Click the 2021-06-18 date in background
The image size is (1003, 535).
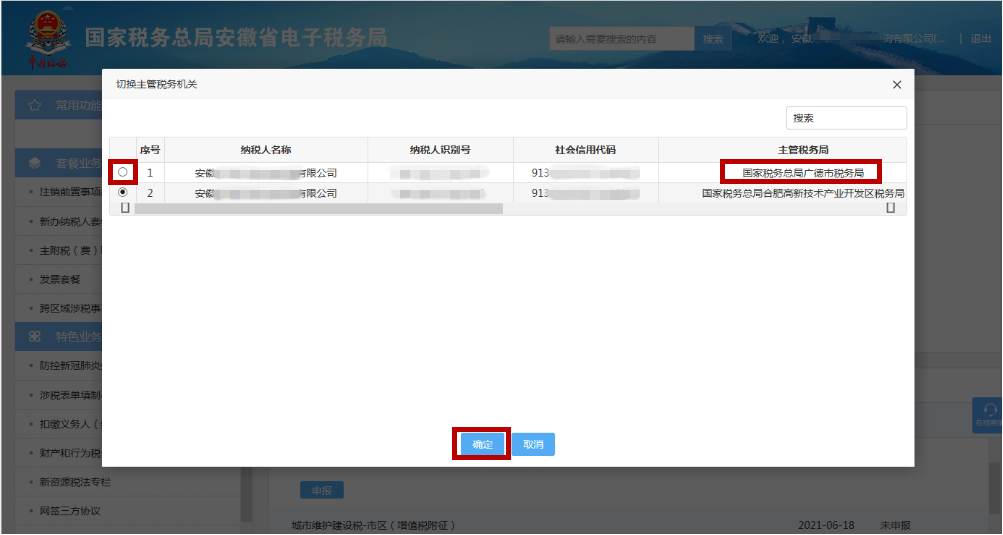pyautogui.click(x=826, y=525)
